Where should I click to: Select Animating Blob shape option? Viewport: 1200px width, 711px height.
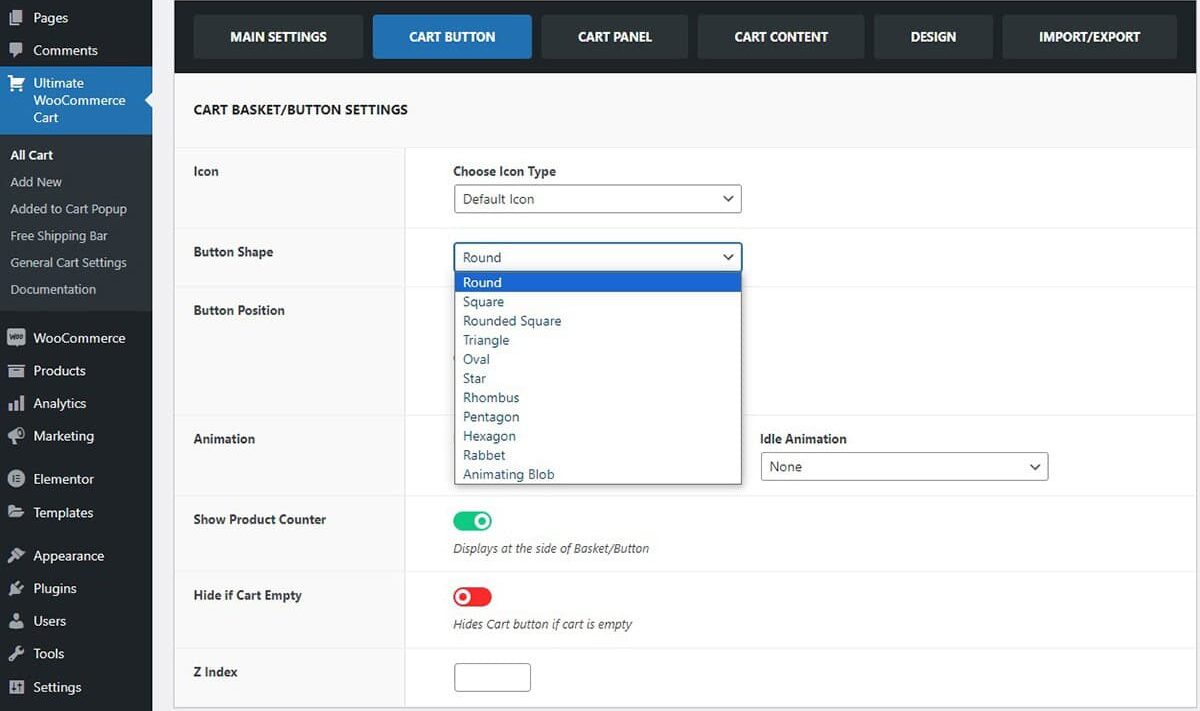598,474
